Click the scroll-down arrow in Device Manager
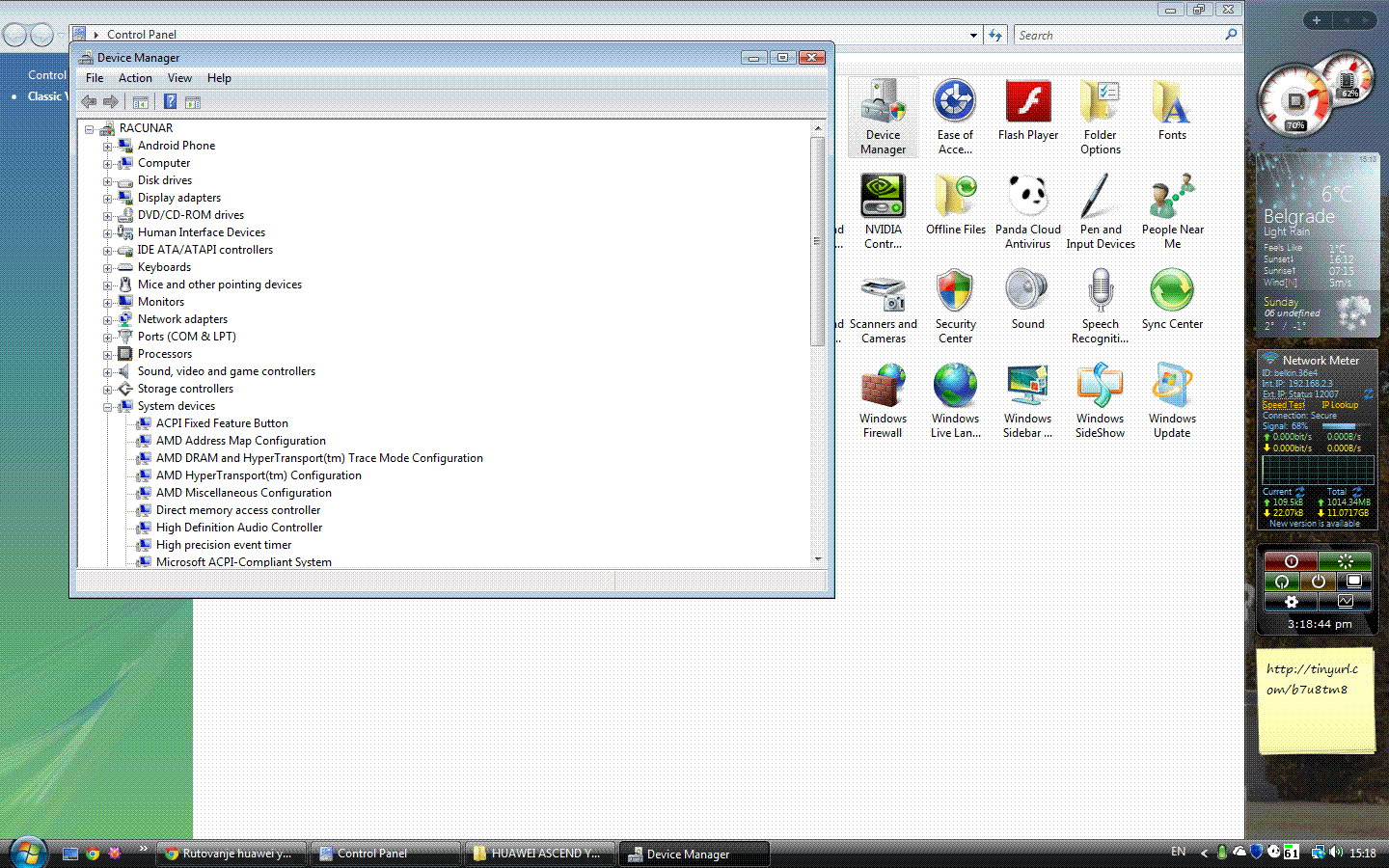 pos(818,558)
